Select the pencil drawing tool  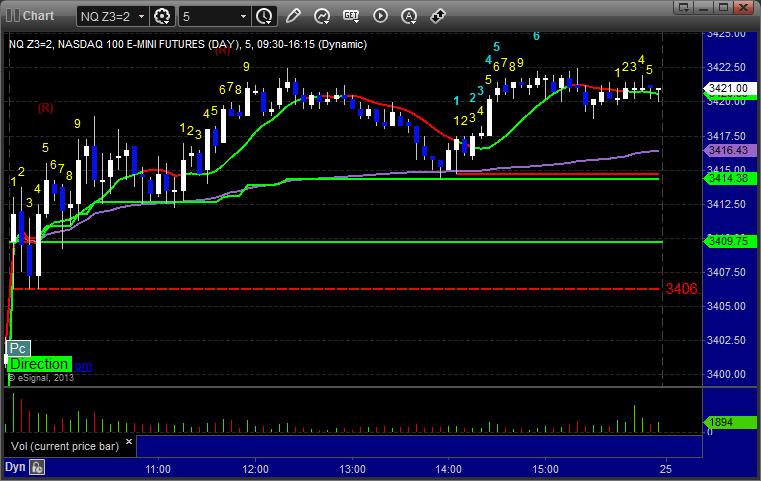pos(293,16)
